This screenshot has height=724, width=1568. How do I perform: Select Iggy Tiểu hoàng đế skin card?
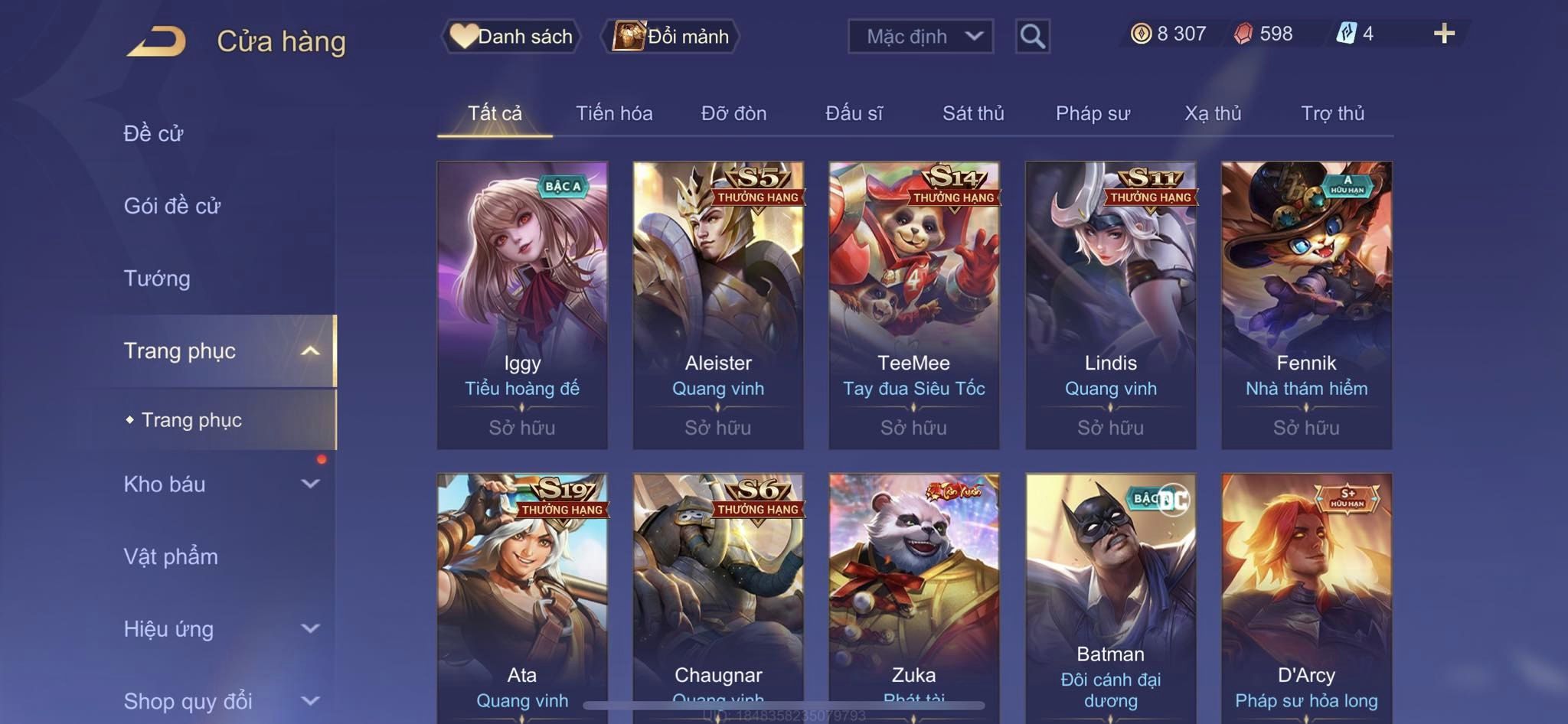[522, 305]
